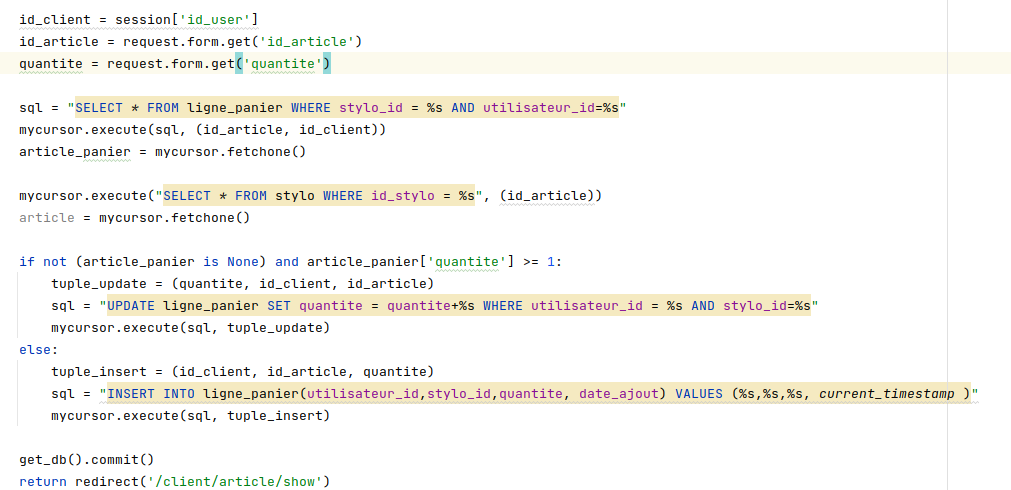Click the greyed-out article variable name
The image size is (1011, 490).
point(47,218)
